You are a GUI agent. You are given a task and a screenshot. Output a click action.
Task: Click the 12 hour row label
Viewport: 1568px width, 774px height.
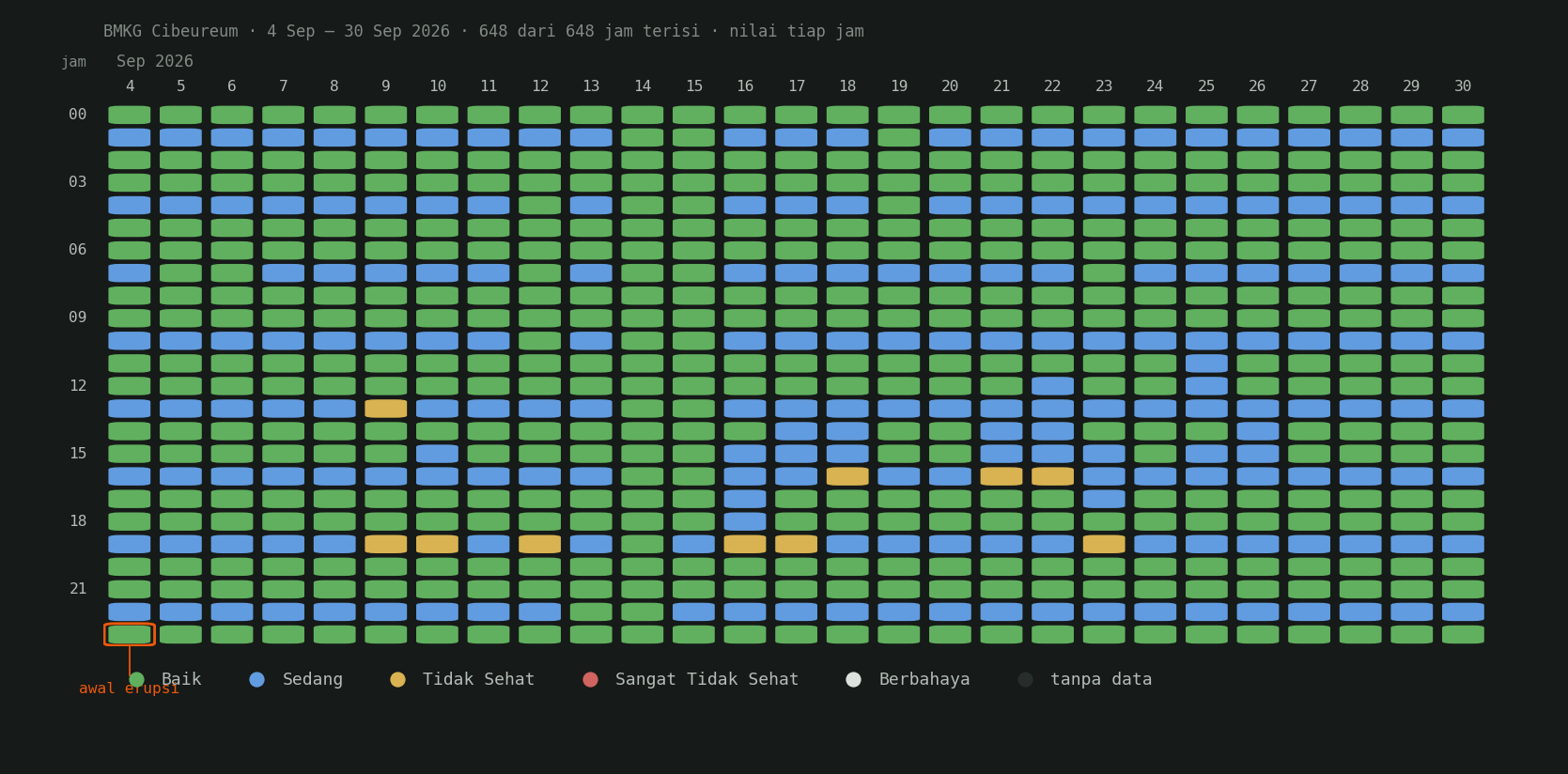(78, 386)
